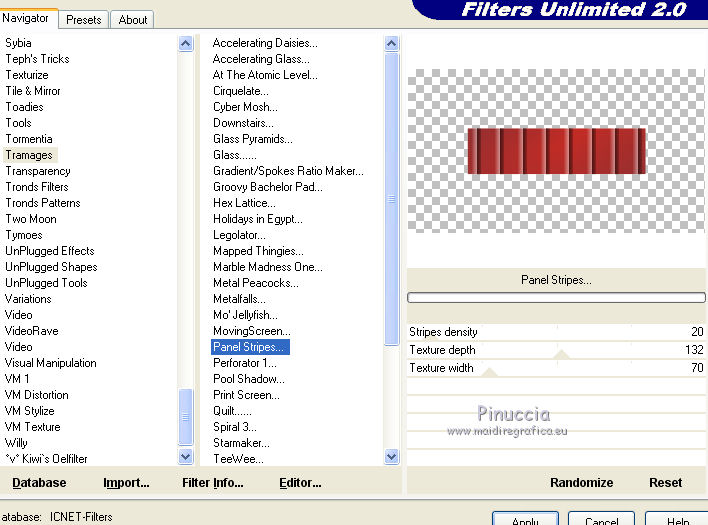This screenshot has height=525, width=708.
Task: Click the Database button
Action: 39,483
